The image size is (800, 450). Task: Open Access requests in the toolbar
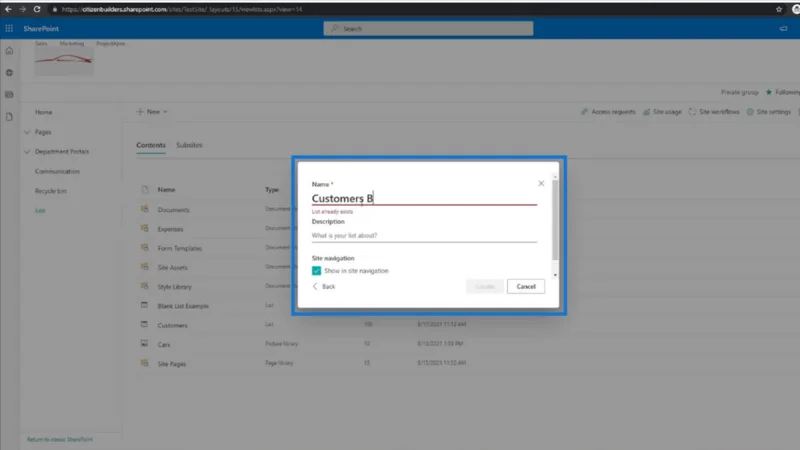pyautogui.click(x=608, y=112)
